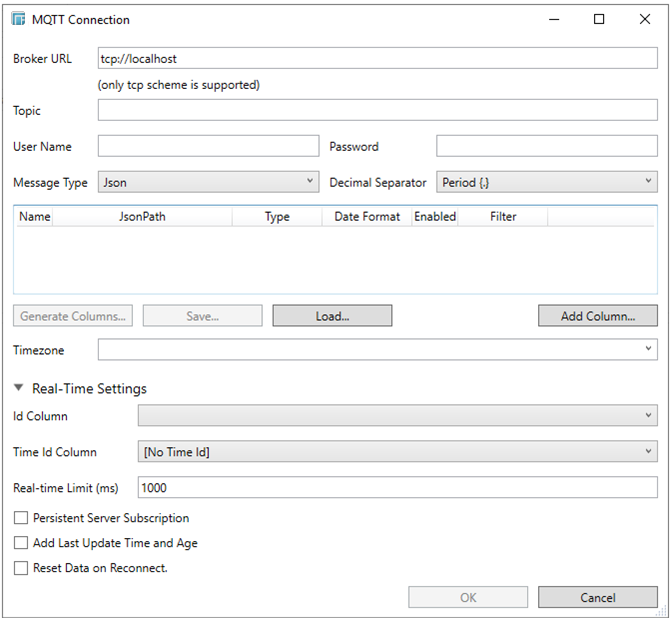Open the Time Id Column dropdown

coord(397,452)
